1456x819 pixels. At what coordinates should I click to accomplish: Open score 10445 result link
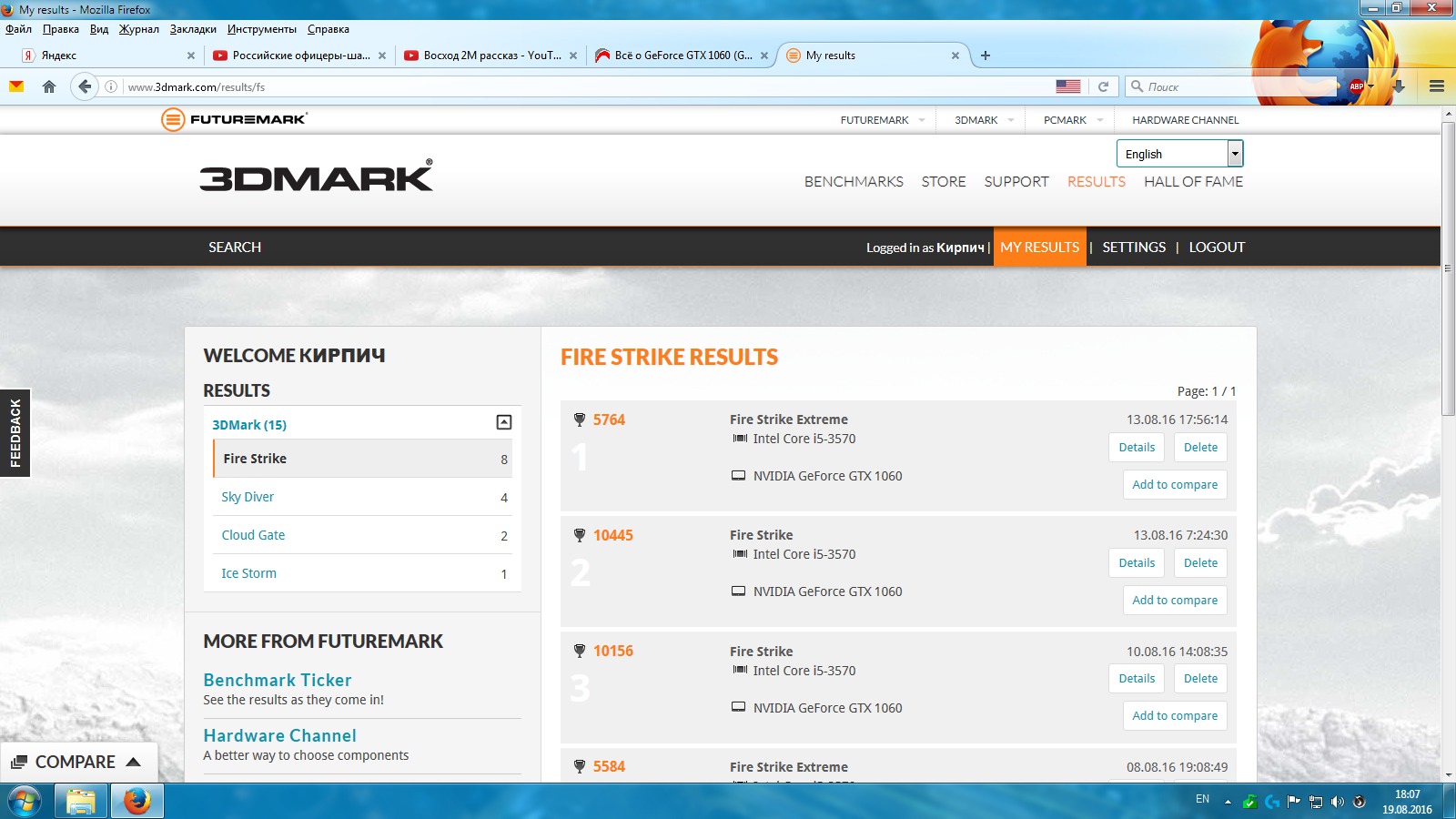coord(613,535)
